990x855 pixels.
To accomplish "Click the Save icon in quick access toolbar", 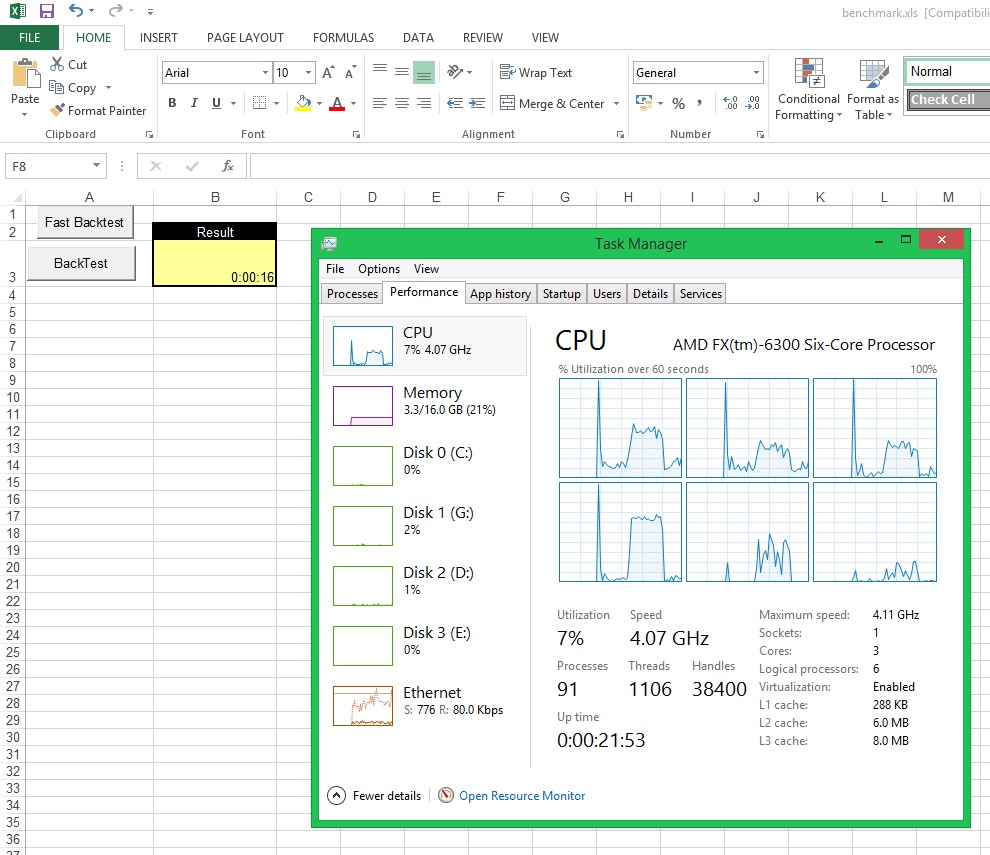I will (x=46, y=11).
